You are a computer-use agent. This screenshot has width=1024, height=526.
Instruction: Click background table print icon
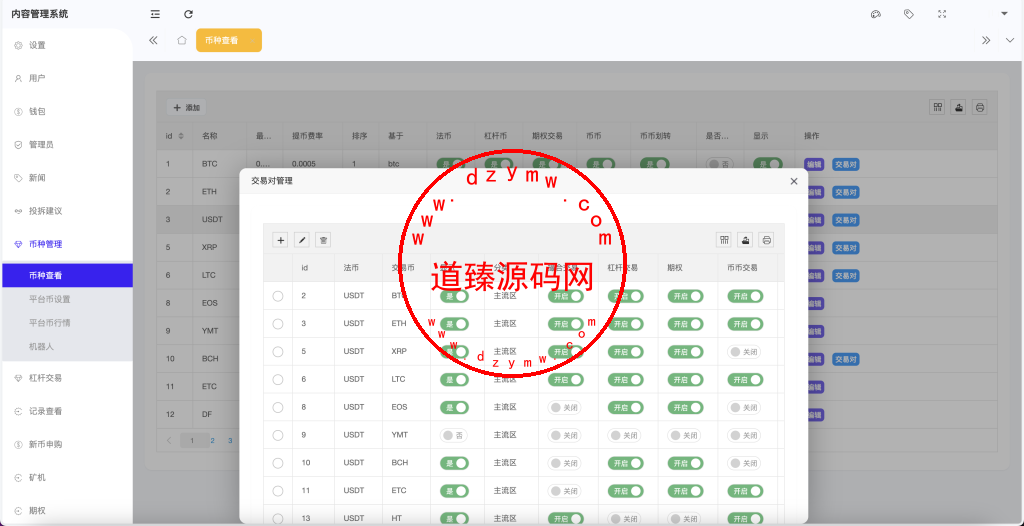tap(979, 107)
